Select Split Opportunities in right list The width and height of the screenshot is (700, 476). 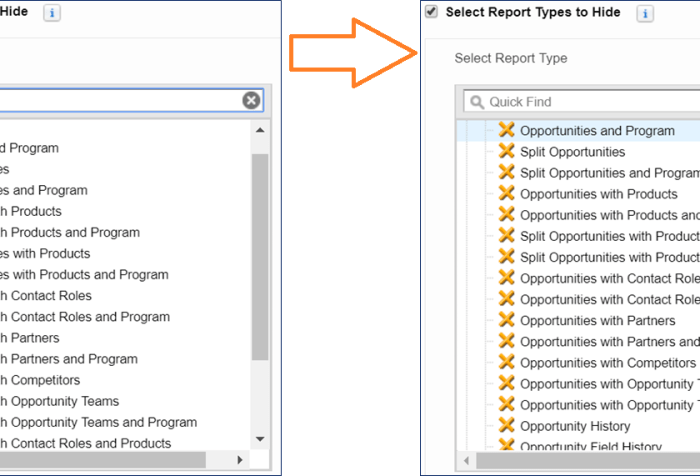coord(572,152)
